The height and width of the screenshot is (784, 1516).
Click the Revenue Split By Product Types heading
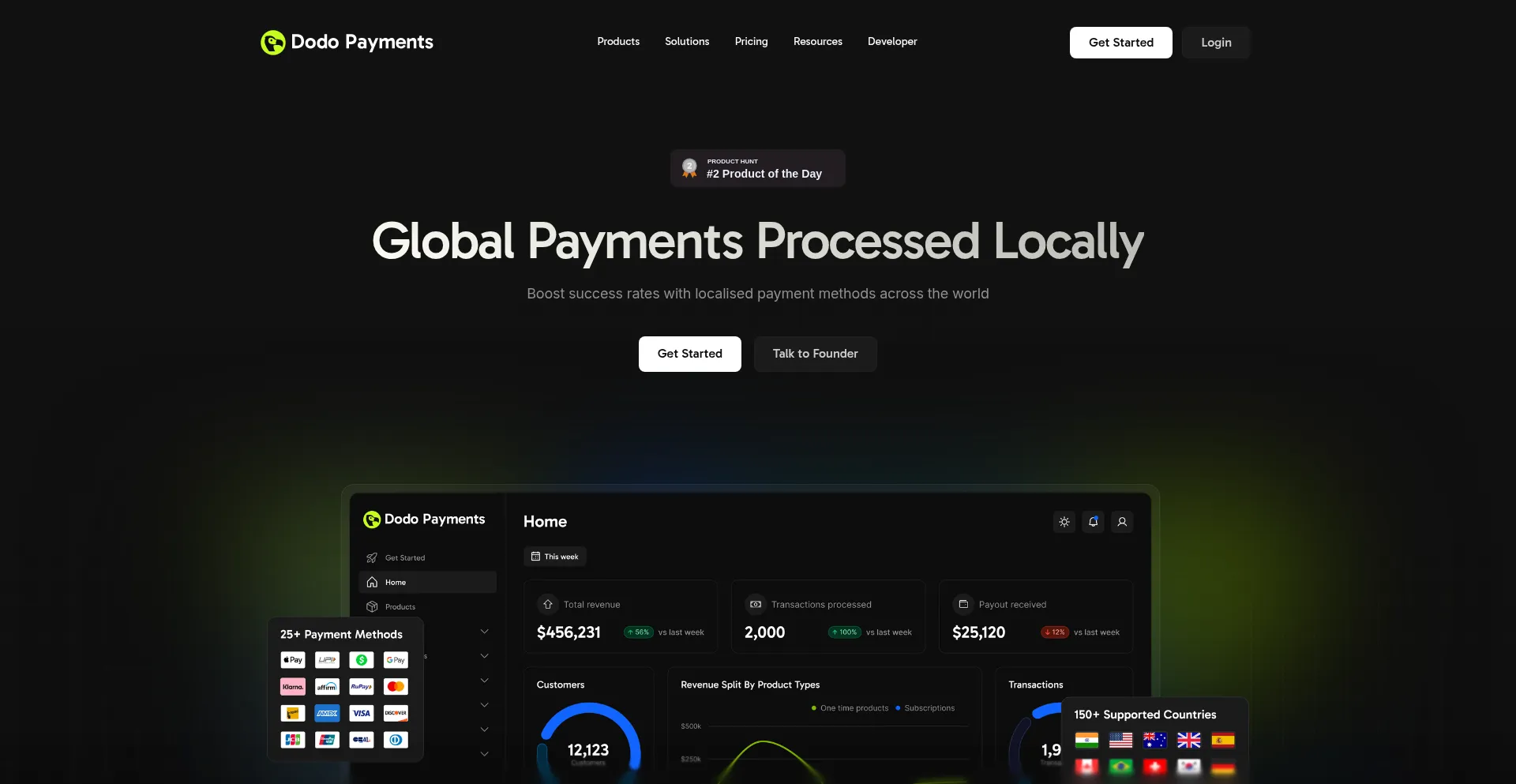pyautogui.click(x=750, y=685)
